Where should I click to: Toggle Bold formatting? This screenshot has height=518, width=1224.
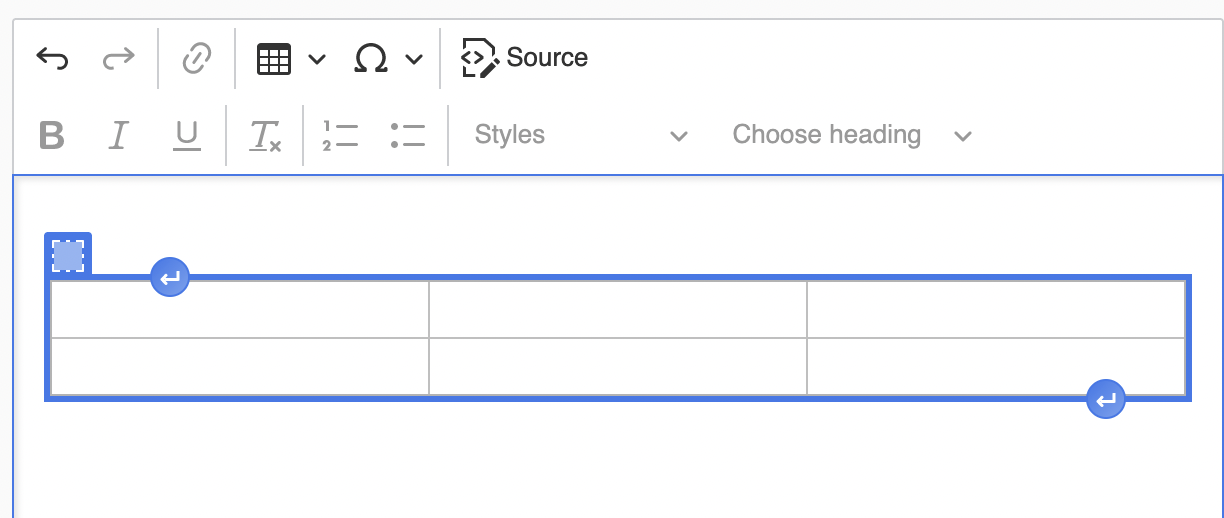click(x=51, y=135)
